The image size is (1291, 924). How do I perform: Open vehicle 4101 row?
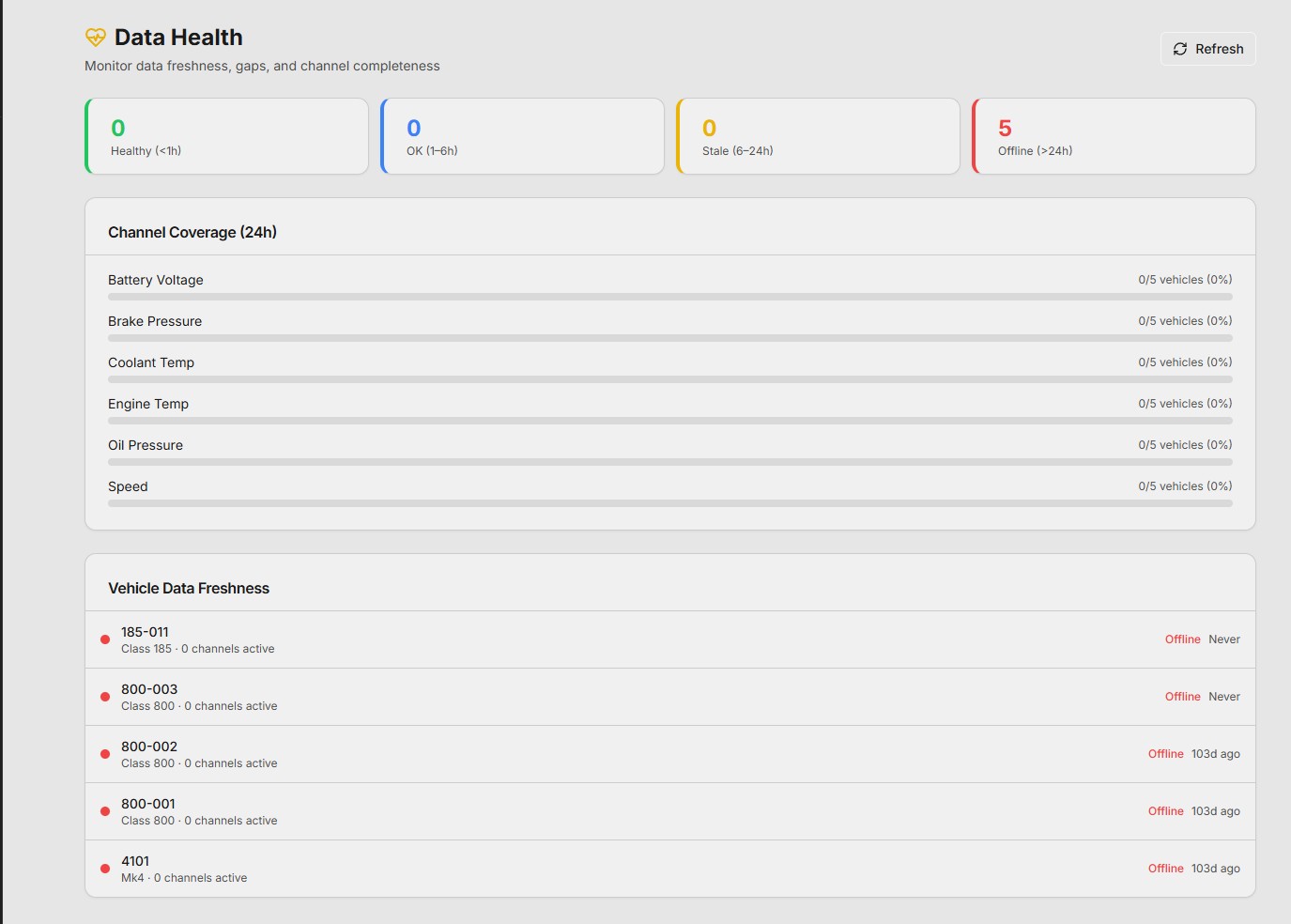point(670,869)
